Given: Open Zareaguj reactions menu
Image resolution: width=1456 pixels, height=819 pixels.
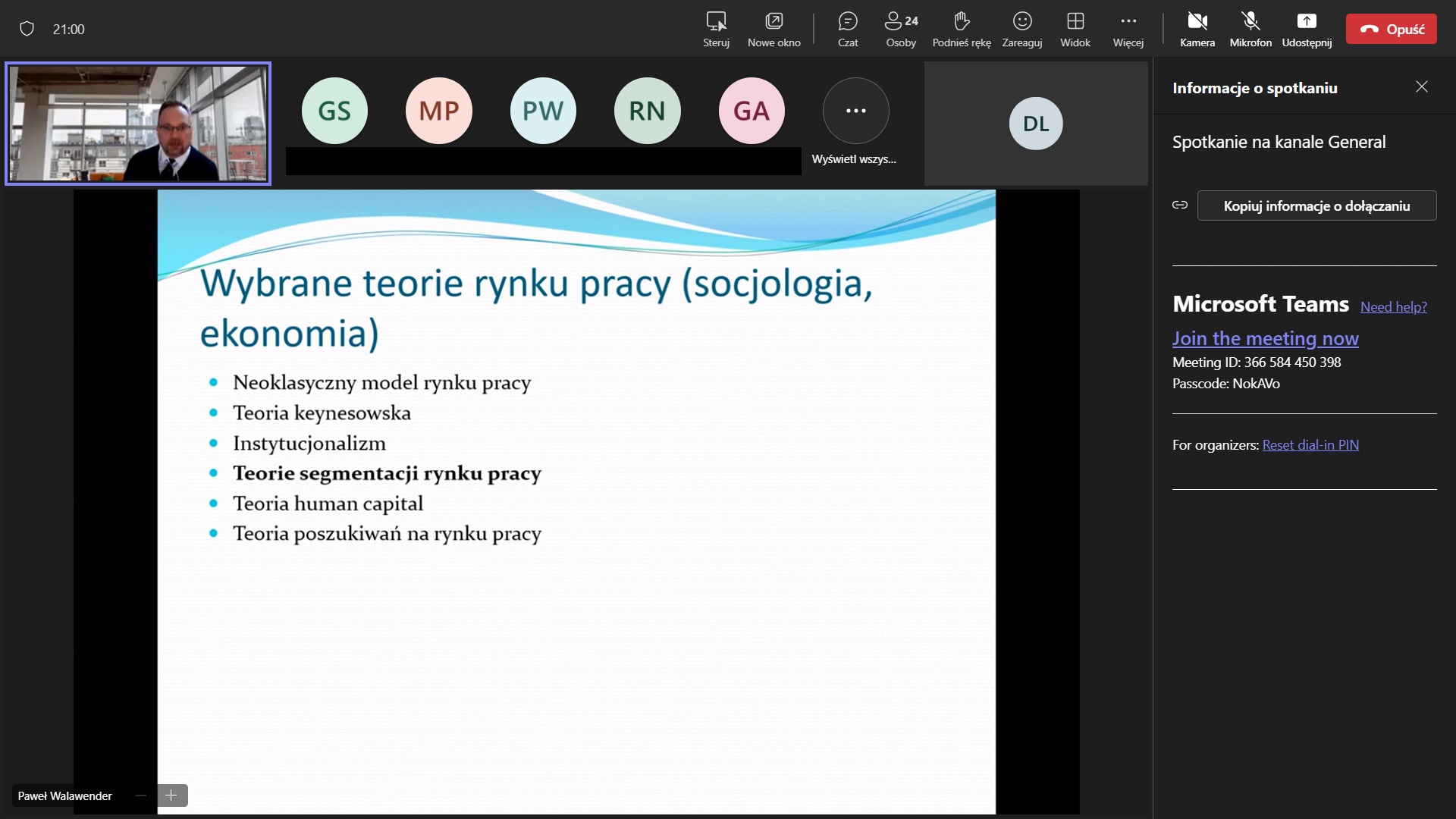Looking at the screenshot, I should 1022,29.
